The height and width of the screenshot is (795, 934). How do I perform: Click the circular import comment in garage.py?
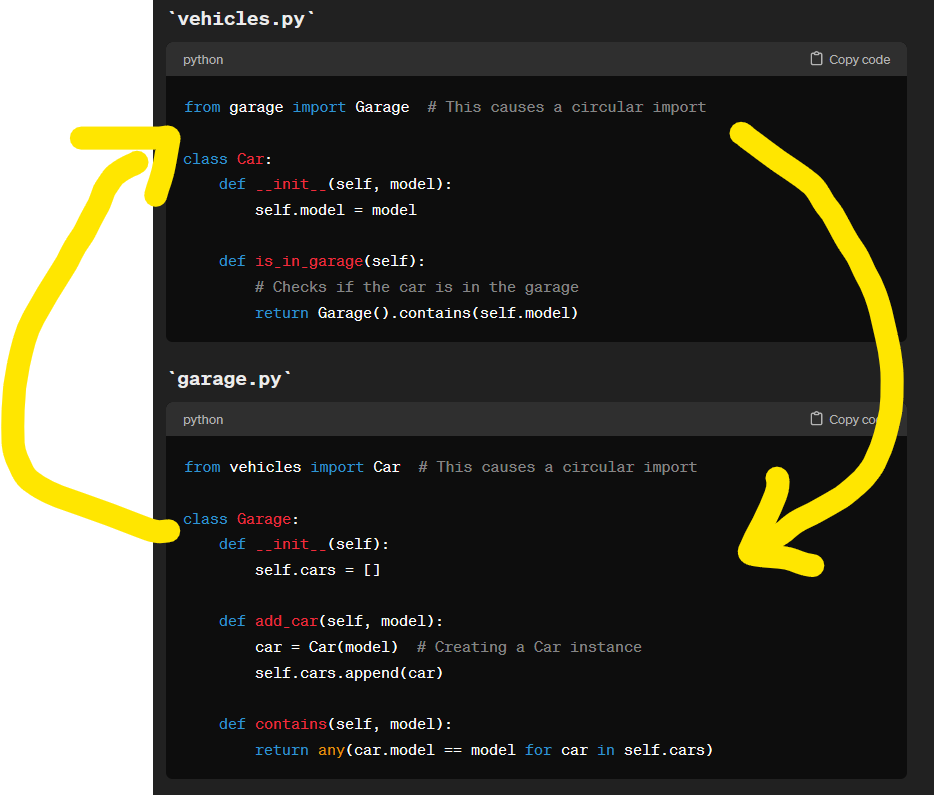[558, 467]
